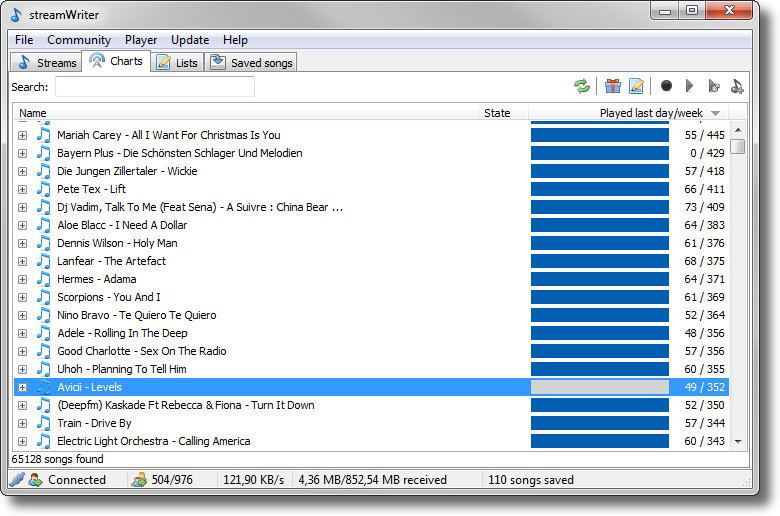Image resolution: width=780 pixels, height=516 pixels.
Task: Click the 110 songs saved status text
Action: pyautogui.click(x=531, y=480)
